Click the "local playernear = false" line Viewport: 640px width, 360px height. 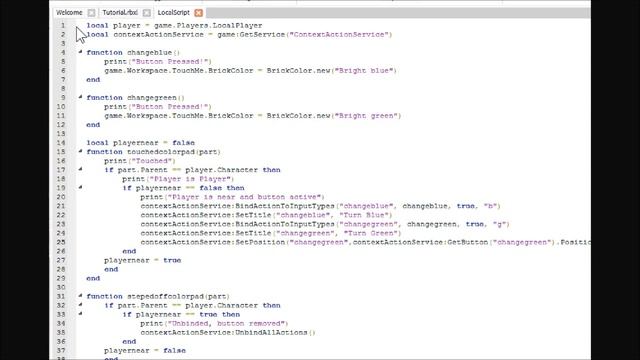coord(140,143)
